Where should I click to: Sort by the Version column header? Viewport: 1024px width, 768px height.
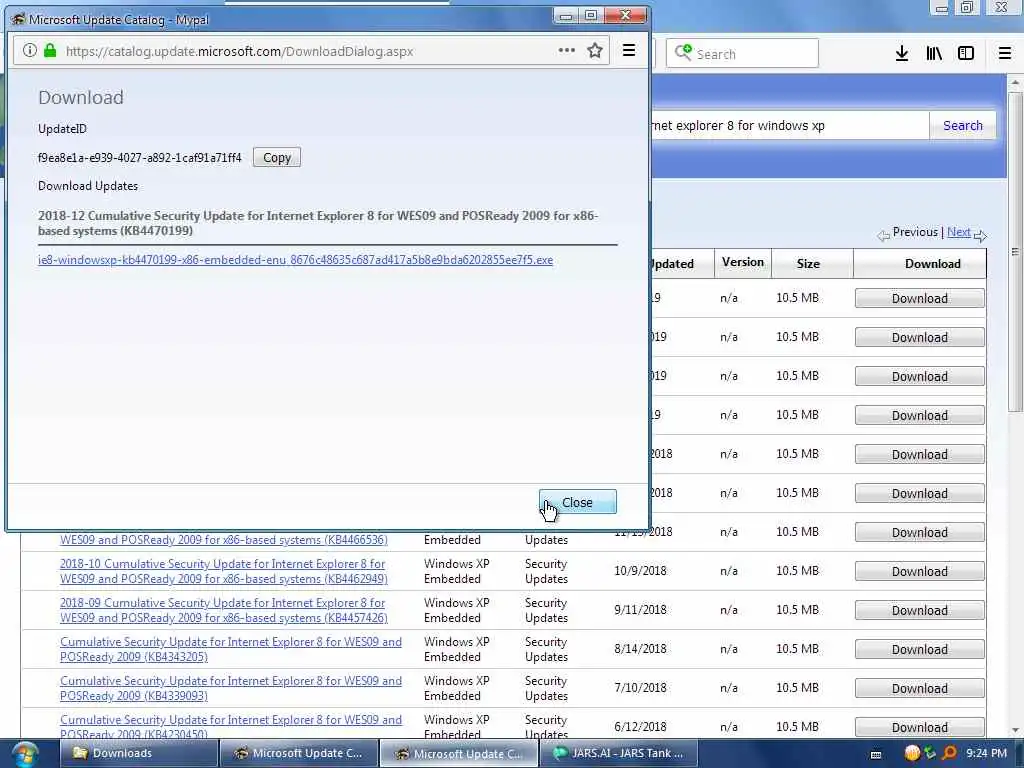click(x=743, y=263)
